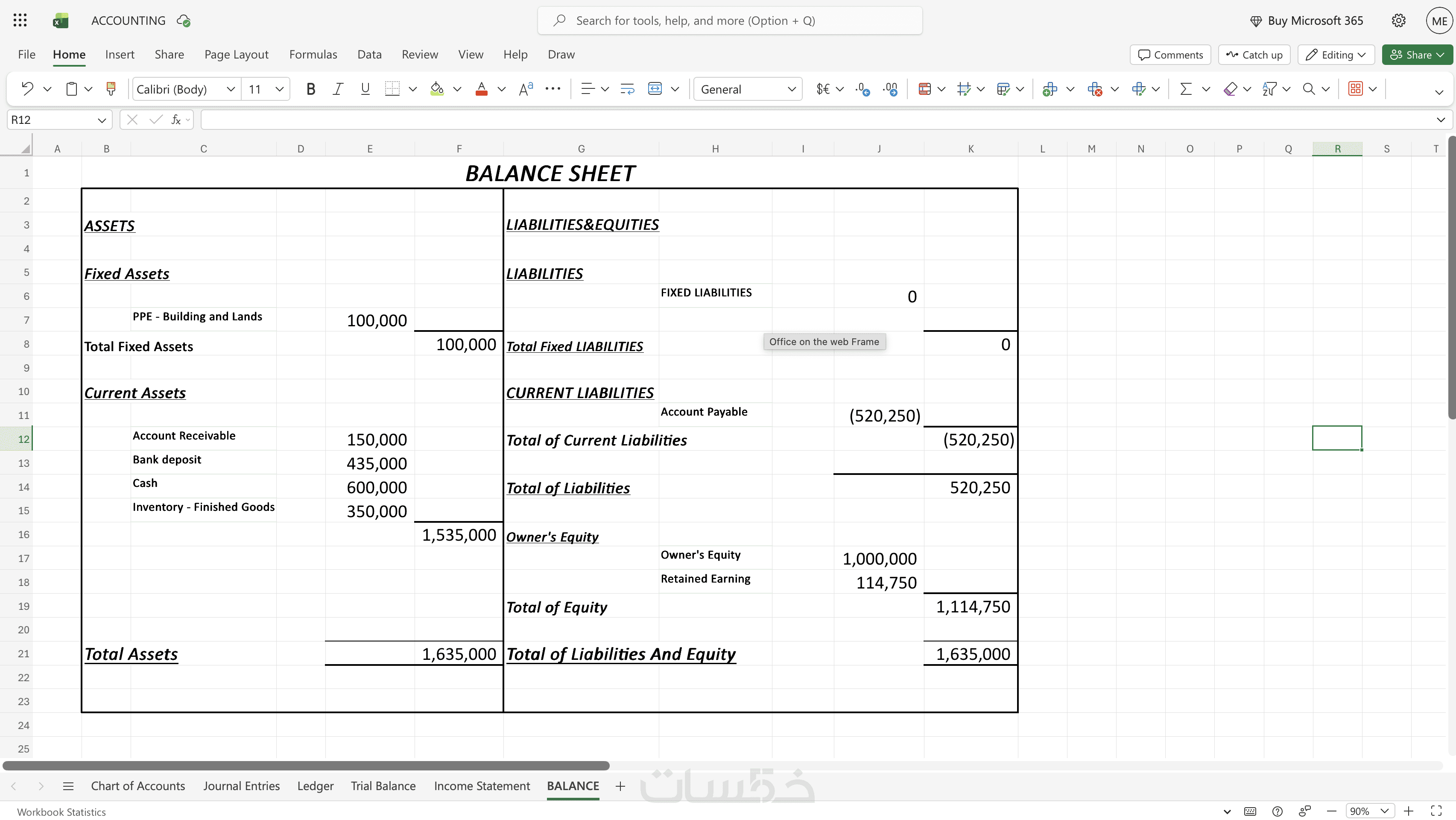Open the Find magnifier icon
The height and width of the screenshot is (820, 1456).
pos(1308,89)
